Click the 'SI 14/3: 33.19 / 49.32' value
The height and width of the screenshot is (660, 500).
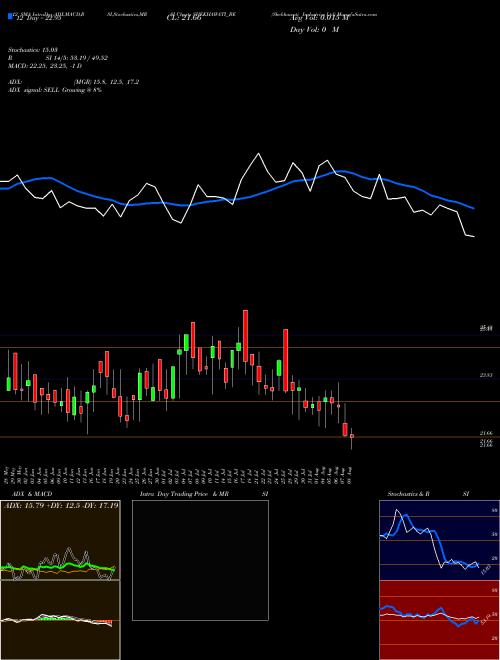coord(77,58)
